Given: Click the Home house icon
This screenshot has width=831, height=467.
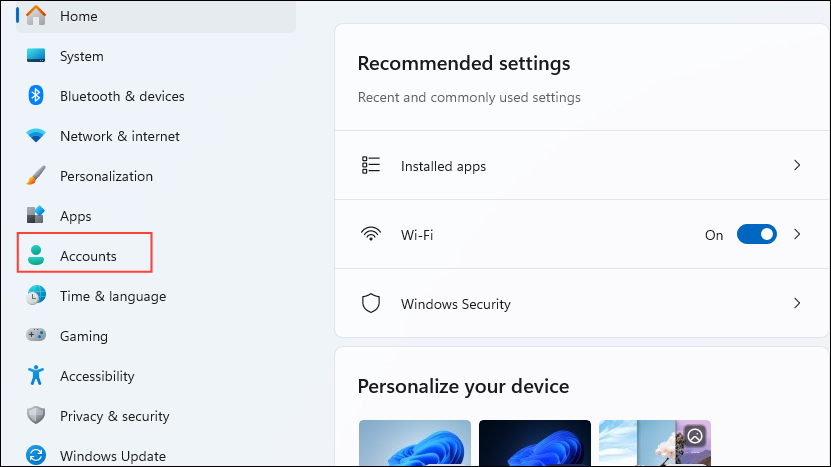Looking at the screenshot, I should pos(36,15).
